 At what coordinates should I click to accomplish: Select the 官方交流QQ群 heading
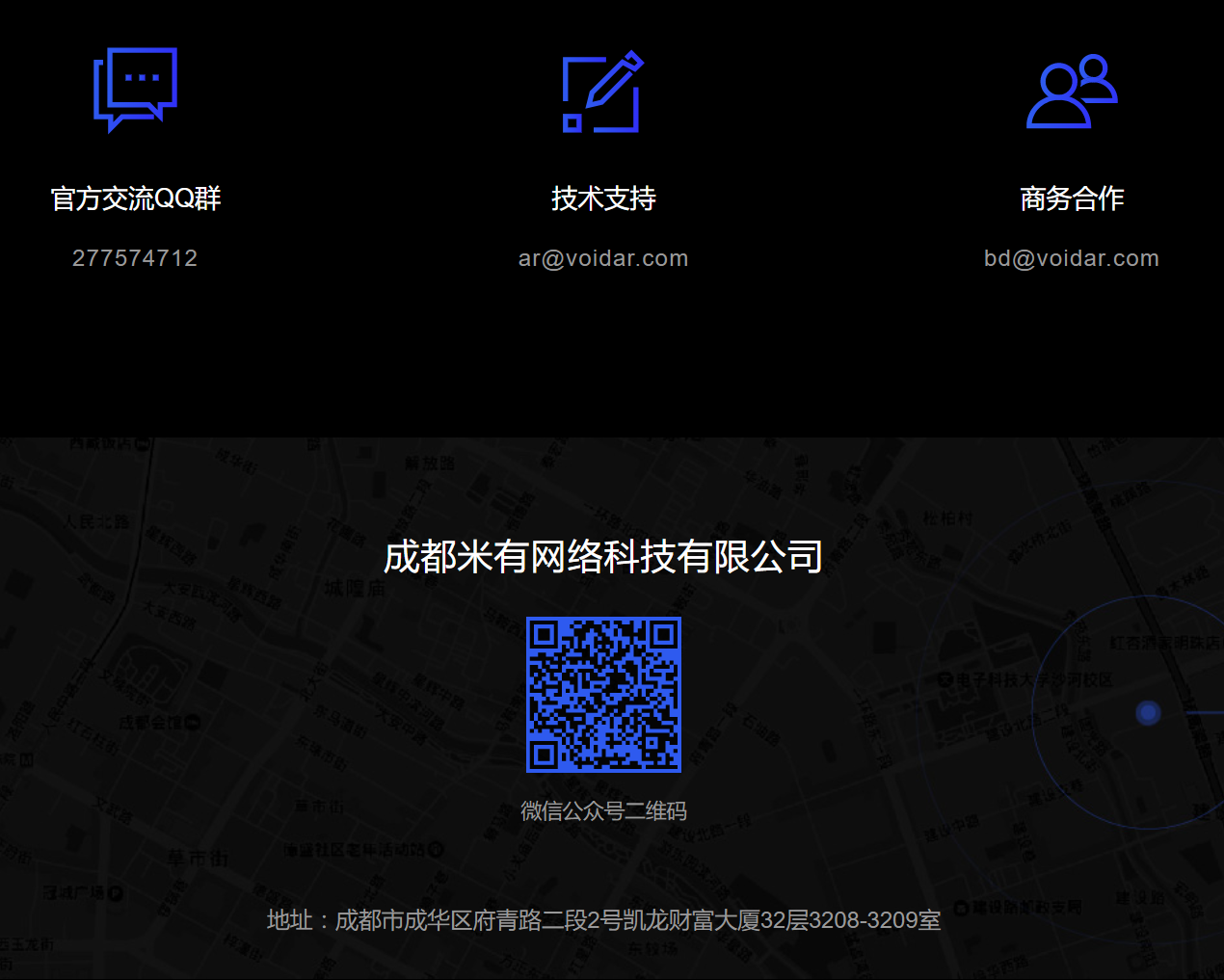click(x=136, y=199)
